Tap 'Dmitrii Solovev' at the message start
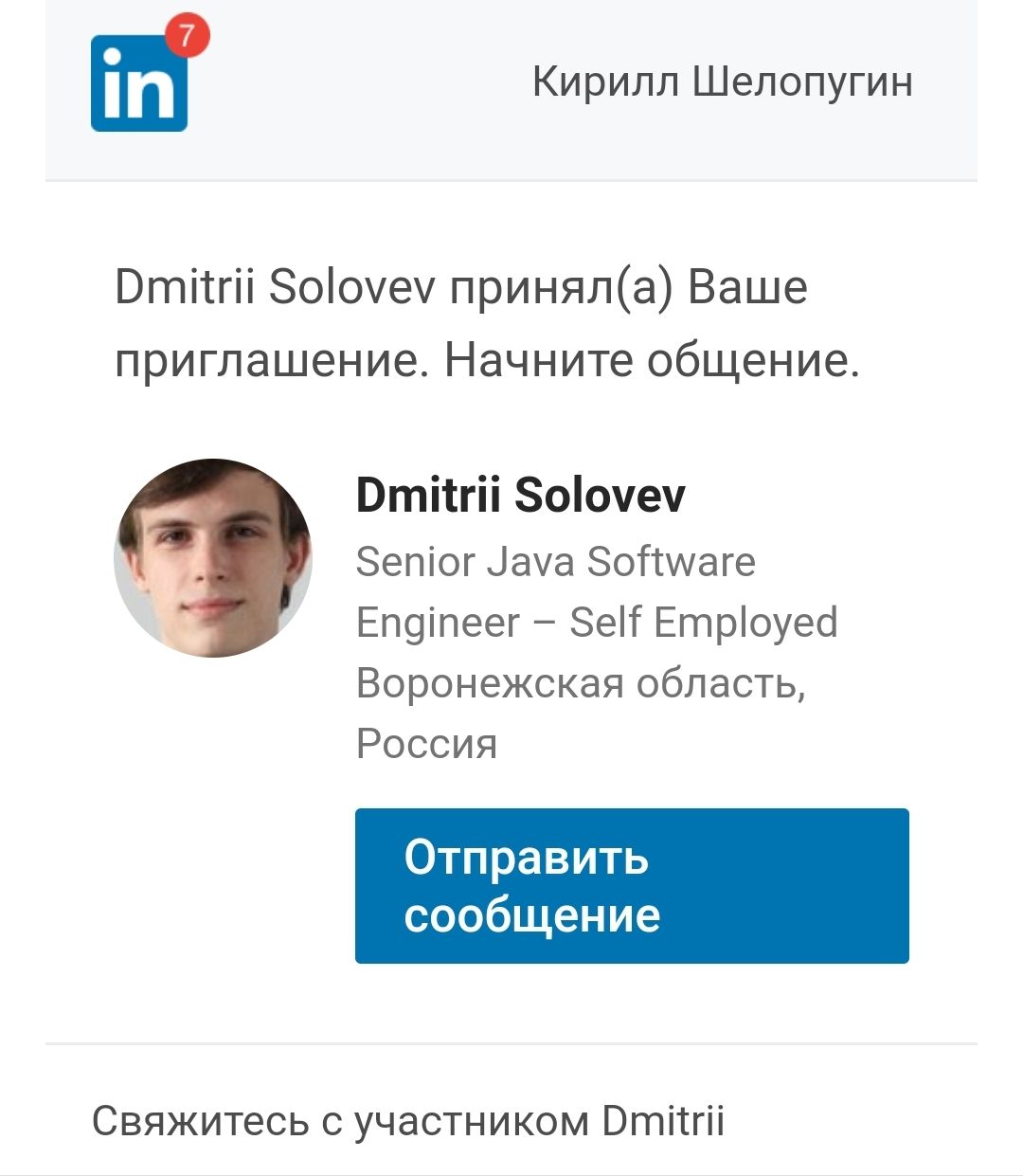 point(275,287)
